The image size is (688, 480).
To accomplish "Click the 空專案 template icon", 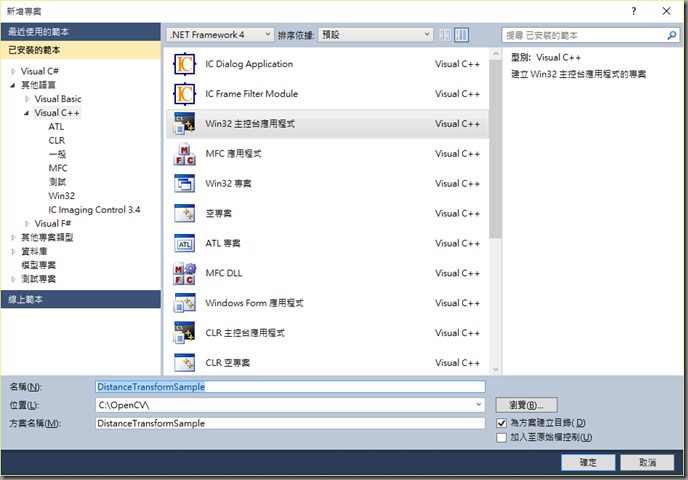I will [x=184, y=213].
